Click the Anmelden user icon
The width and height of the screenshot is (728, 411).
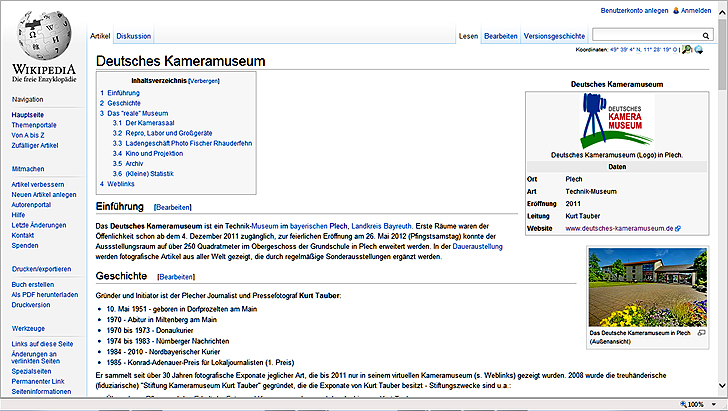coord(676,10)
